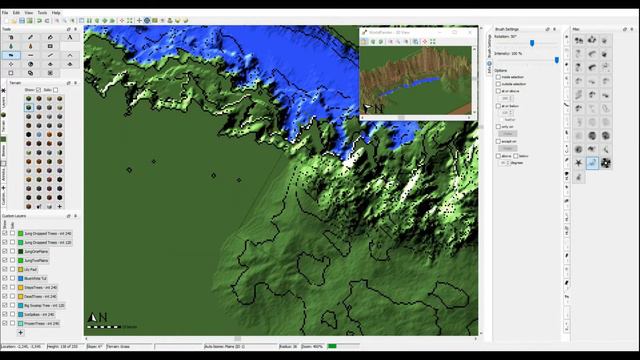This screenshot has height=360, width=640.
Task: Select the copy selection tool
Action: [31, 73]
